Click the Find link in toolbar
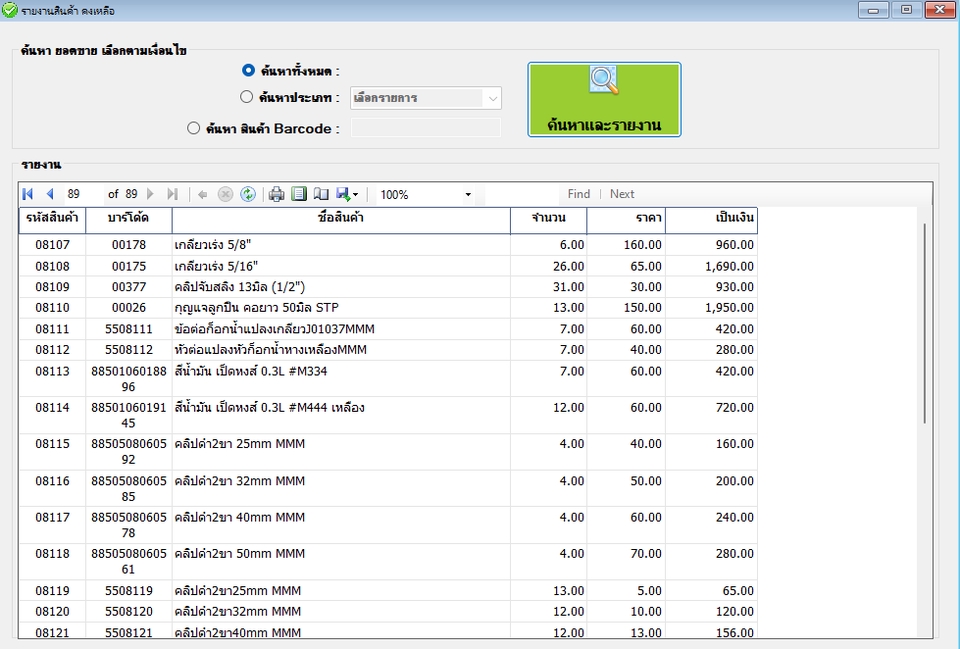The width and height of the screenshot is (960, 649). (x=578, y=194)
